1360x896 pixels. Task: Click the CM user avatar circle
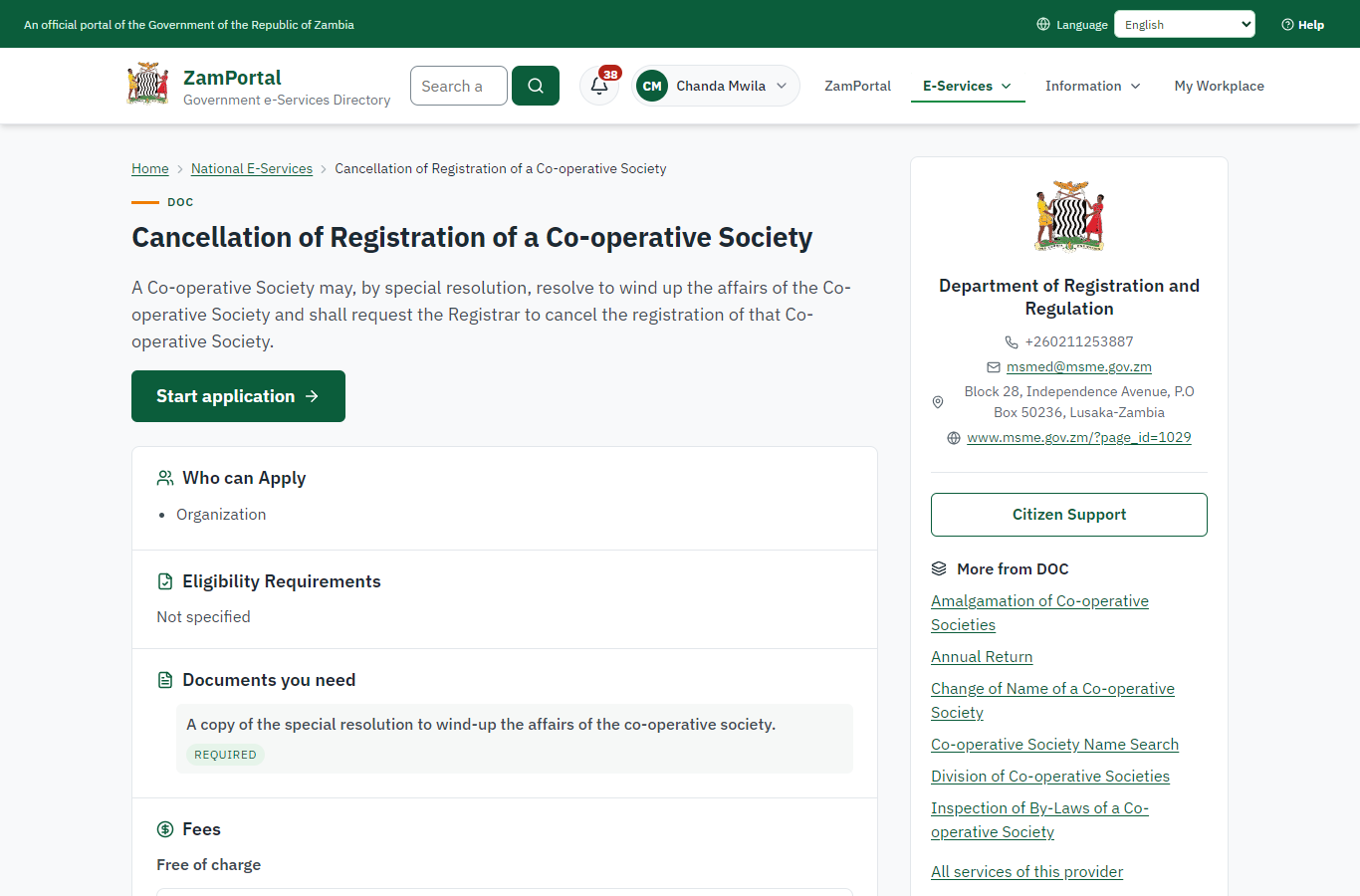[652, 86]
